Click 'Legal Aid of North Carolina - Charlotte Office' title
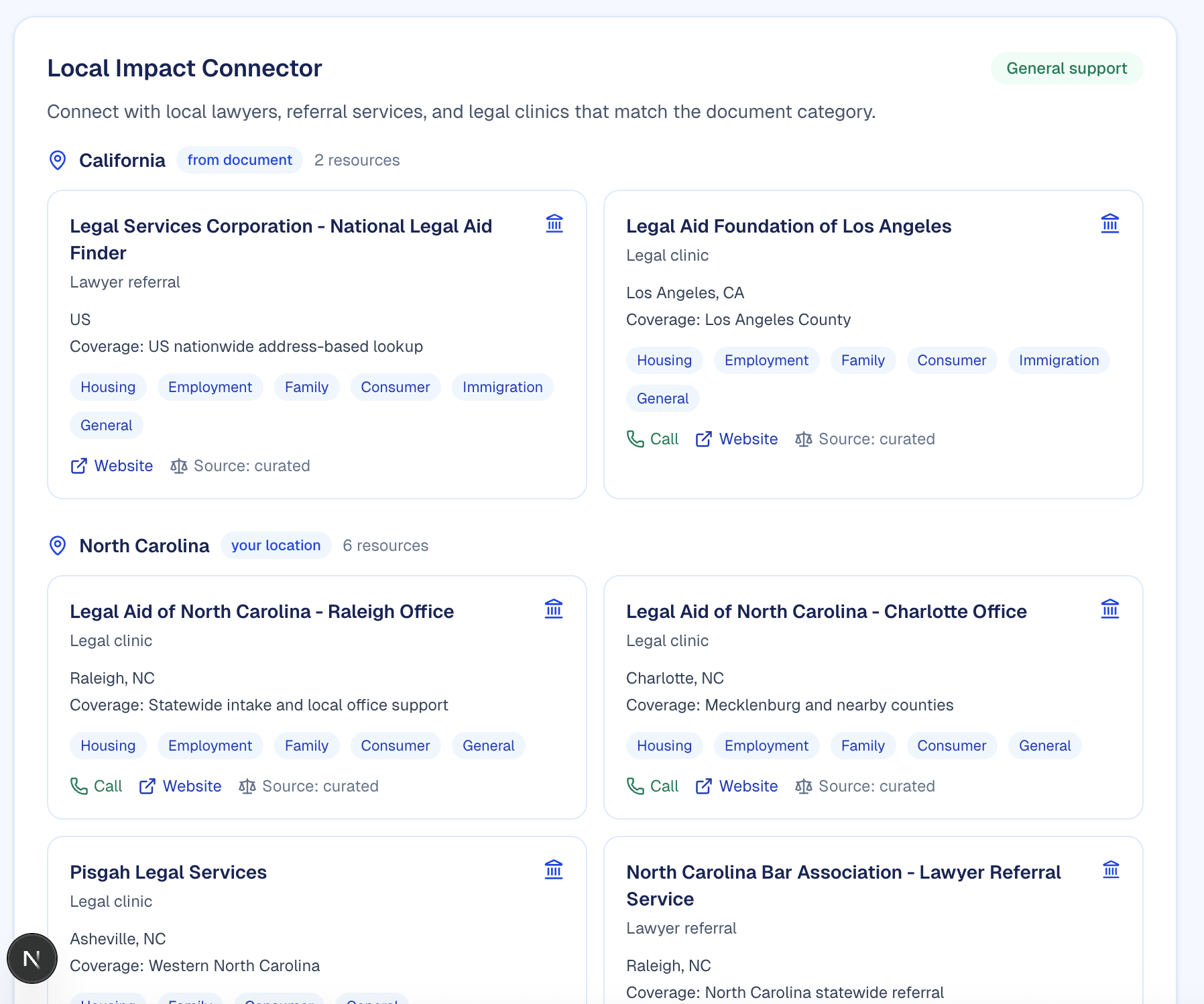The image size is (1204, 1004). tap(826, 612)
